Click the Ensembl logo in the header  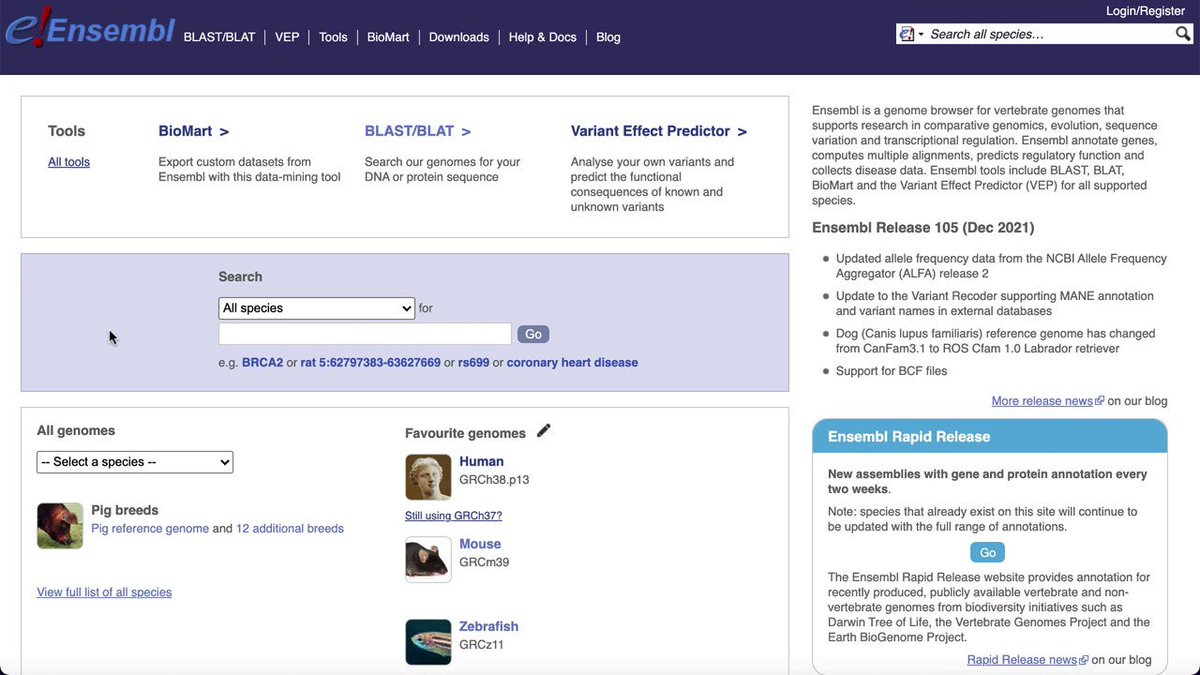coord(89,30)
